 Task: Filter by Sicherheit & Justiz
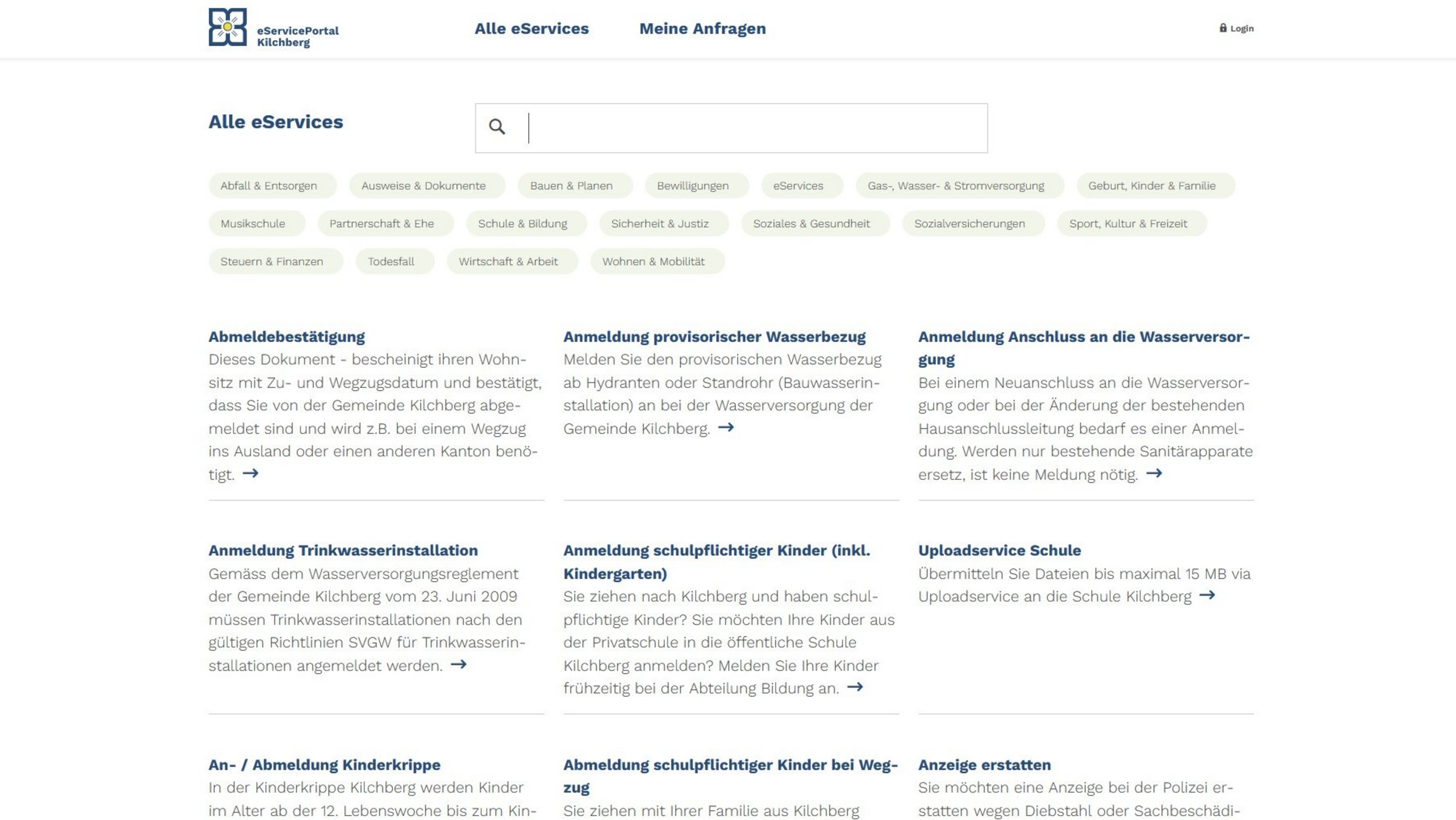coord(664,223)
